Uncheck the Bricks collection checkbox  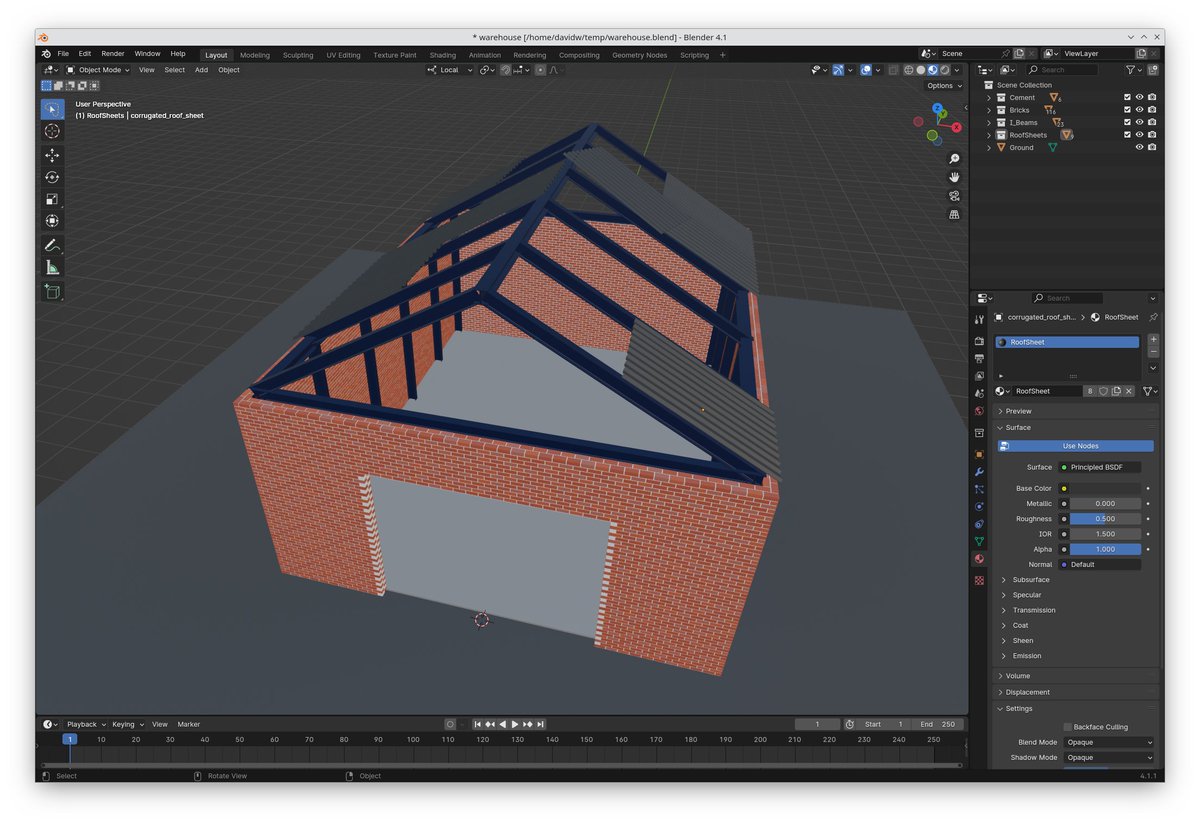[x=1127, y=110]
